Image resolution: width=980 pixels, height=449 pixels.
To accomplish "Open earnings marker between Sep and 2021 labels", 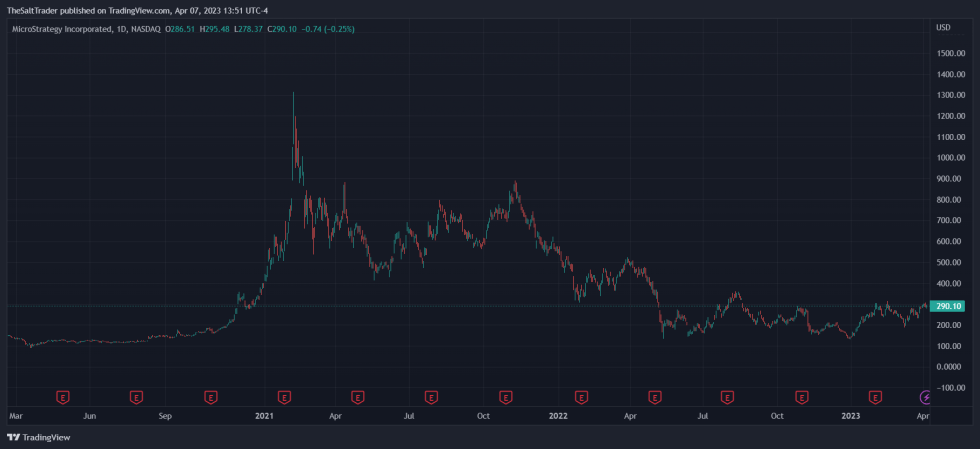I will pos(210,397).
